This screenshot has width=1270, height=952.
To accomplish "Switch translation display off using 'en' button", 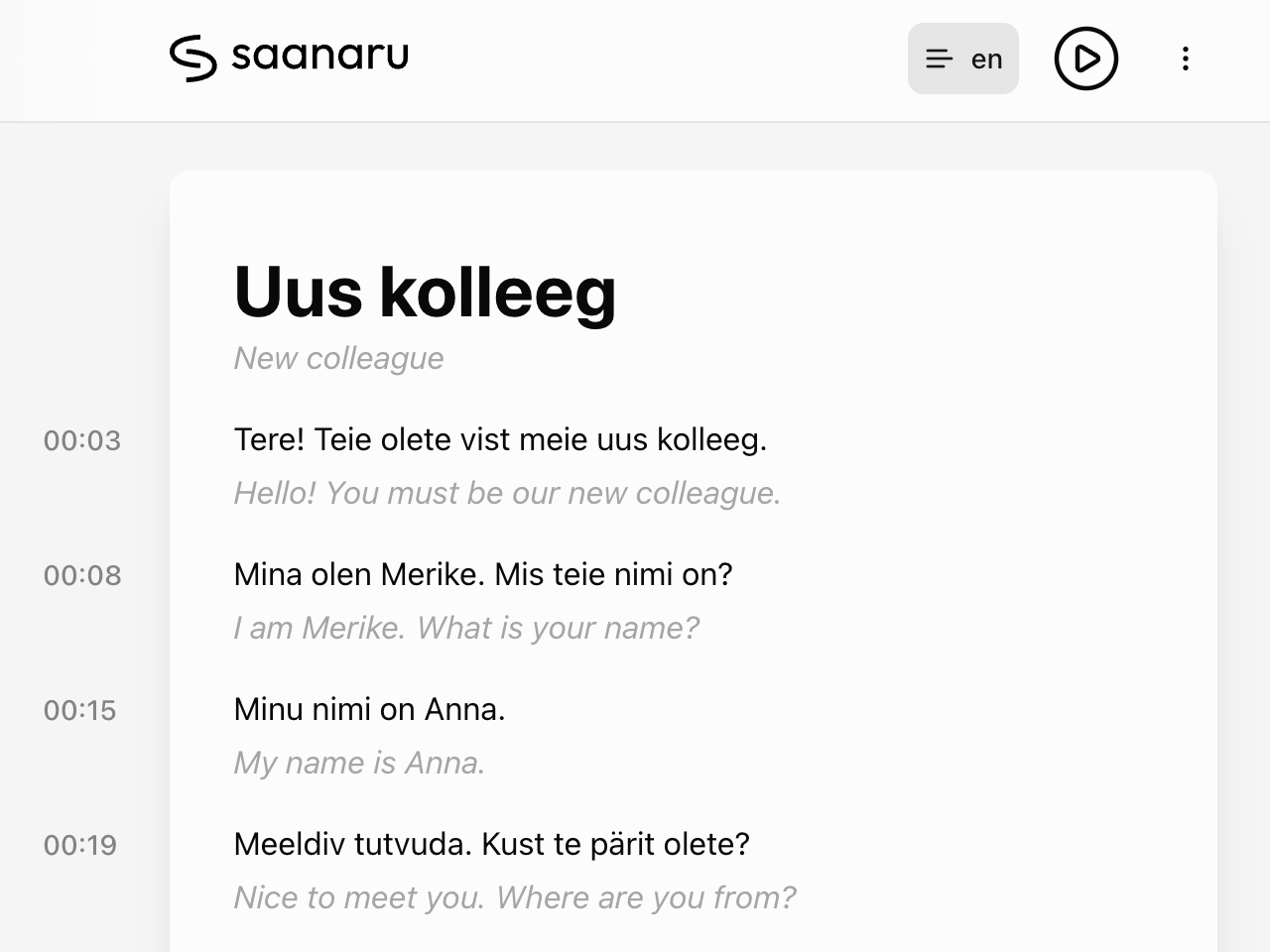I will point(962,59).
